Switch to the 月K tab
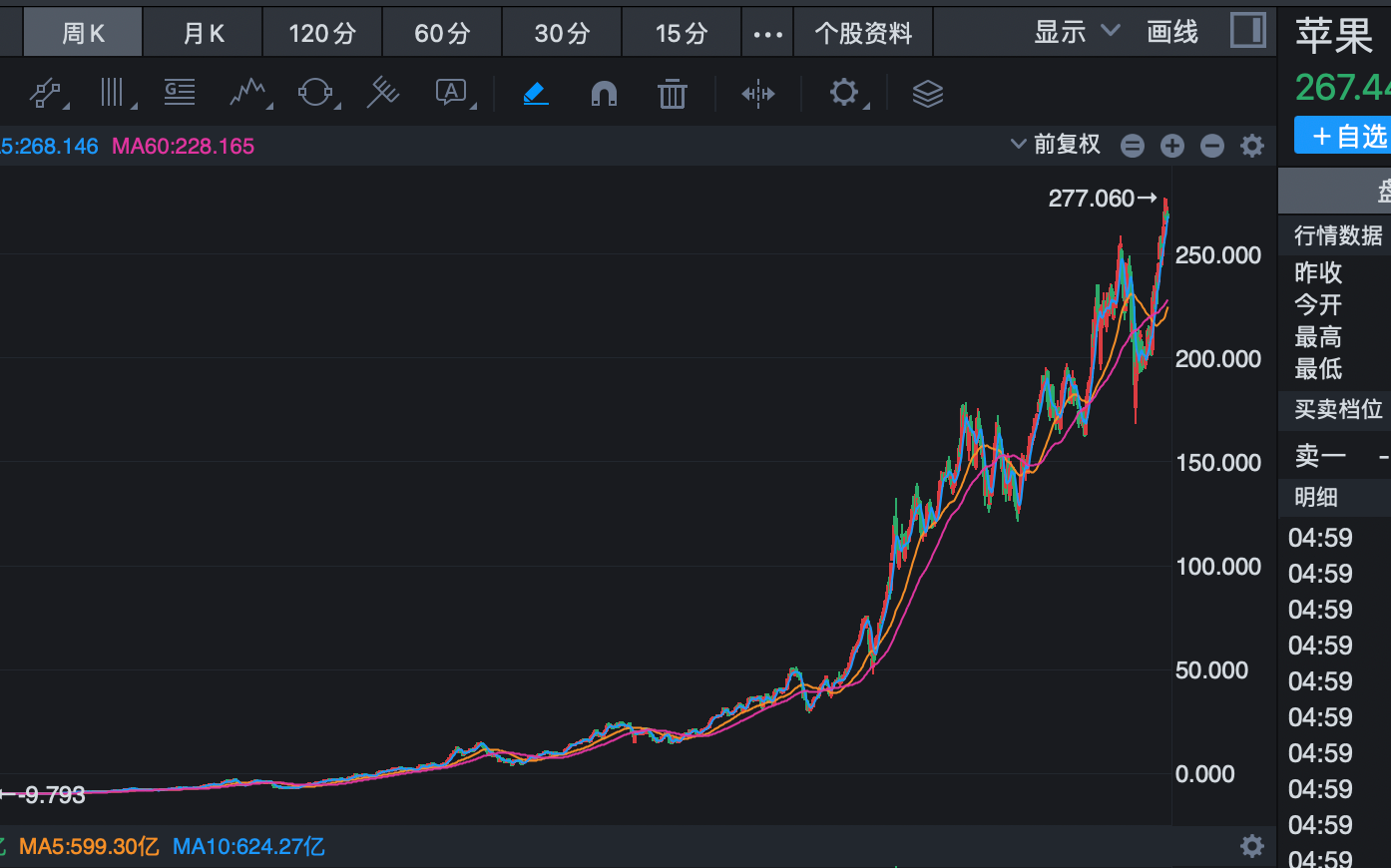The image size is (1391, 868). (x=204, y=34)
